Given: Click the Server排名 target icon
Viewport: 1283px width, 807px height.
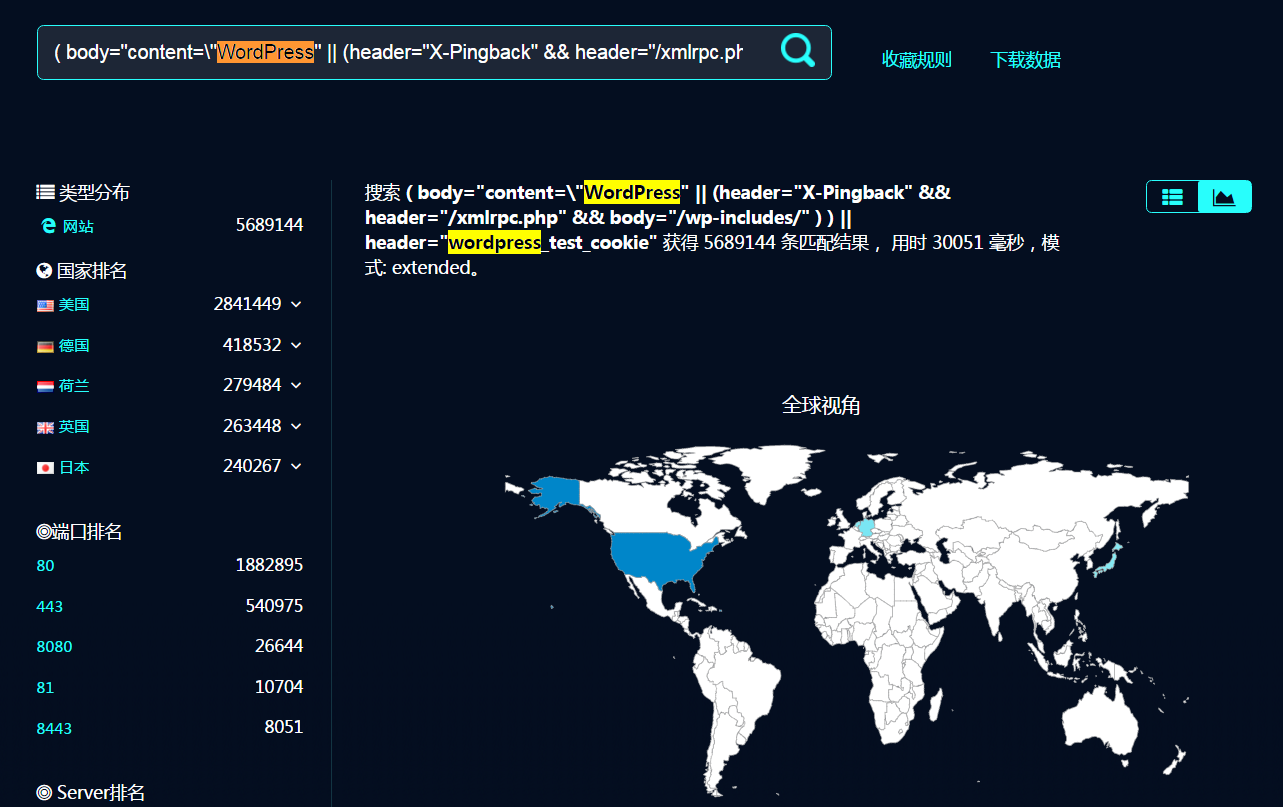Looking at the screenshot, I should [x=44, y=793].
